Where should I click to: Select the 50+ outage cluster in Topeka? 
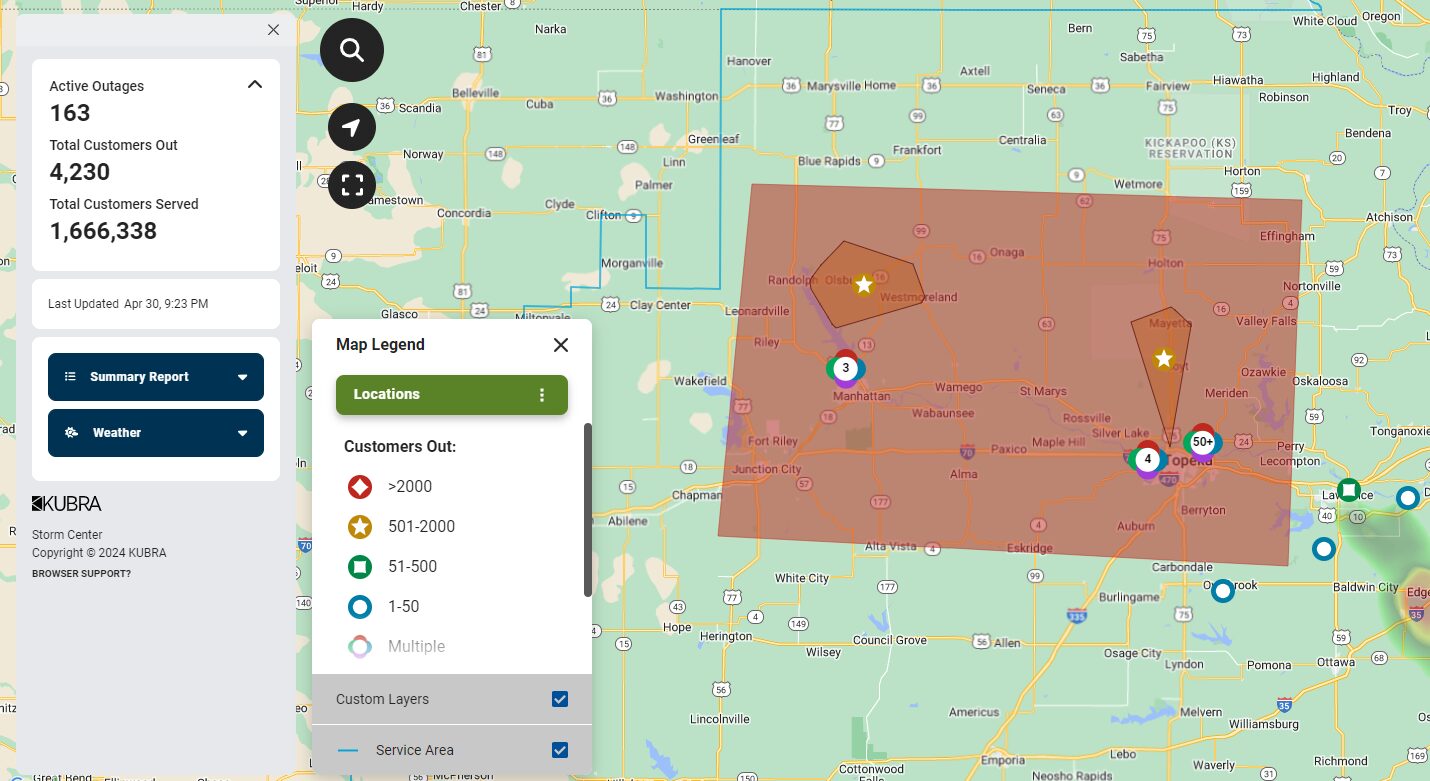pyautogui.click(x=1202, y=442)
